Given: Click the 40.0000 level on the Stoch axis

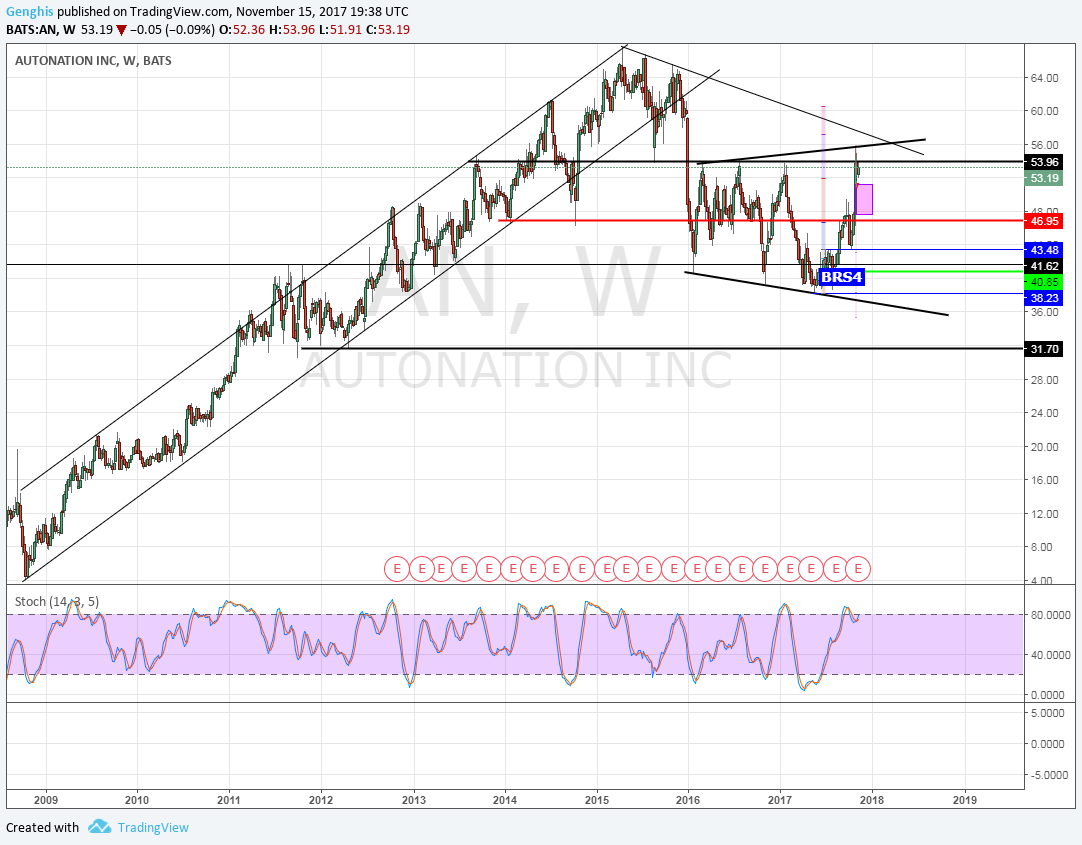Looking at the screenshot, I should (1050, 655).
